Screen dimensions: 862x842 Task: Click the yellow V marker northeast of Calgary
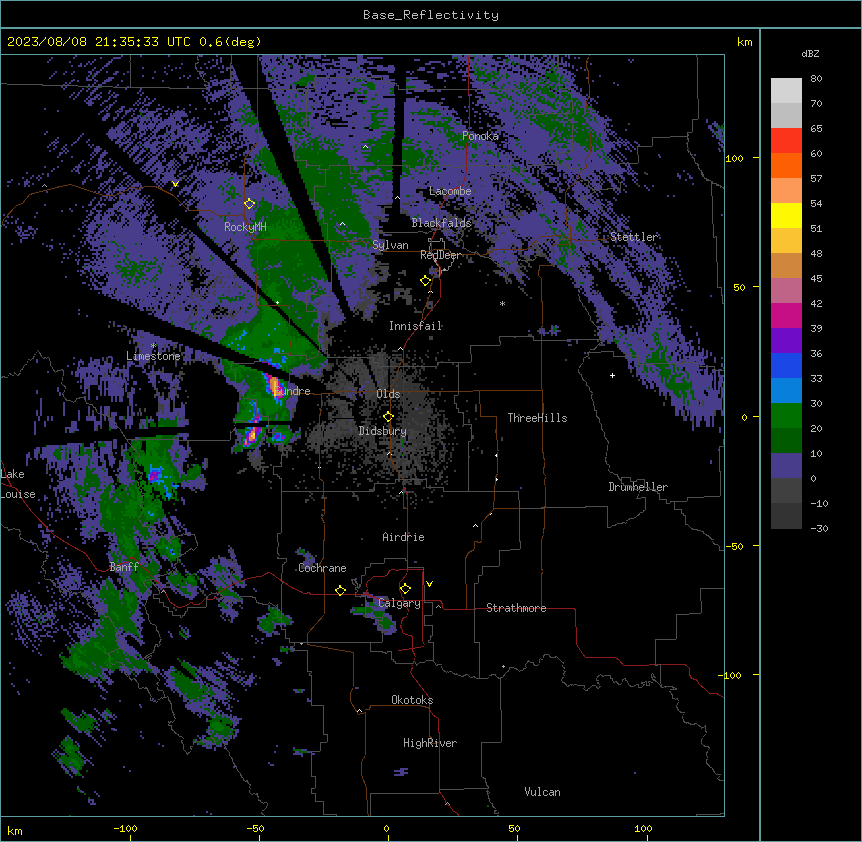click(x=429, y=584)
